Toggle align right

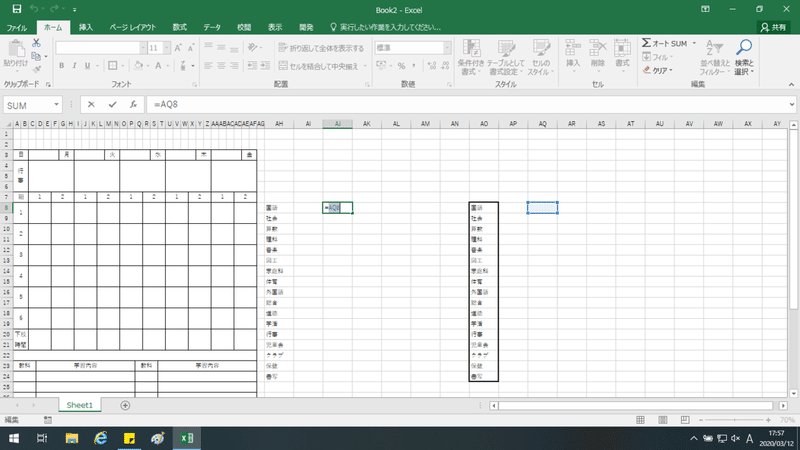[234, 66]
